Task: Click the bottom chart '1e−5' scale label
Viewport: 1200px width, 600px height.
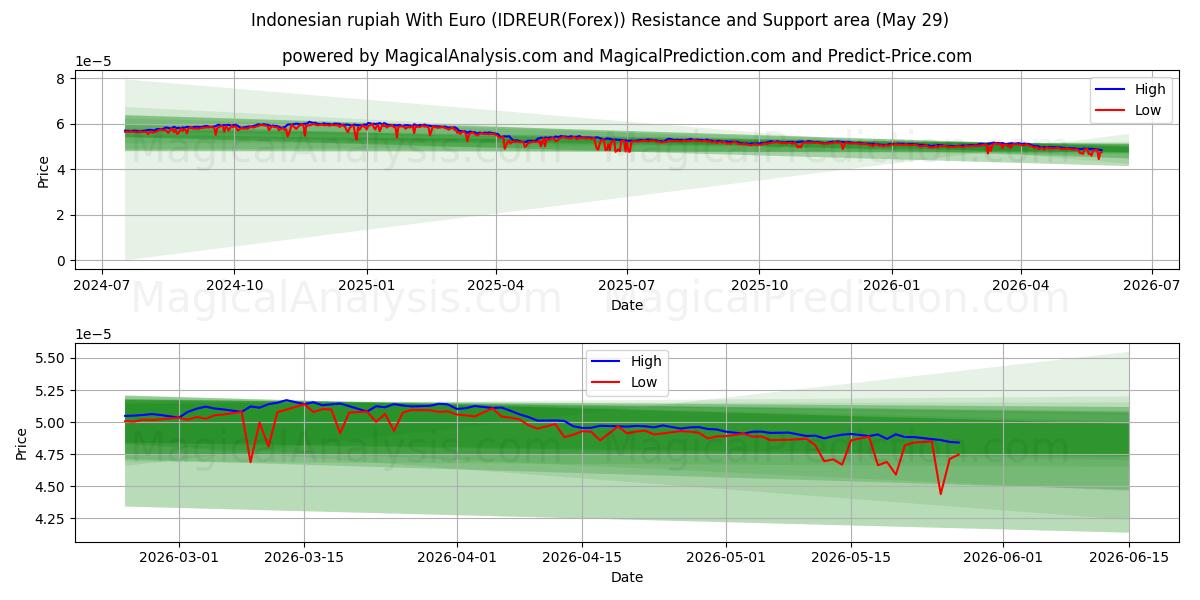Action: pos(94,334)
